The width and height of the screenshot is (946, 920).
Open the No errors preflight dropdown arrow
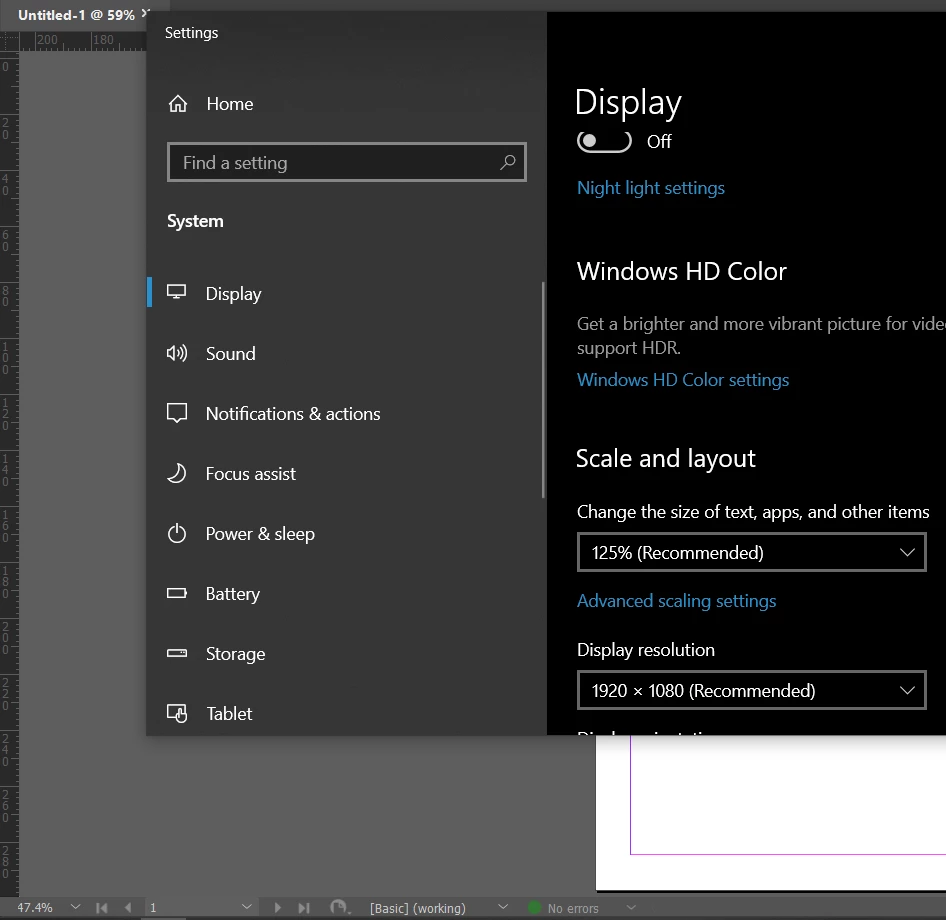(631, 907)
